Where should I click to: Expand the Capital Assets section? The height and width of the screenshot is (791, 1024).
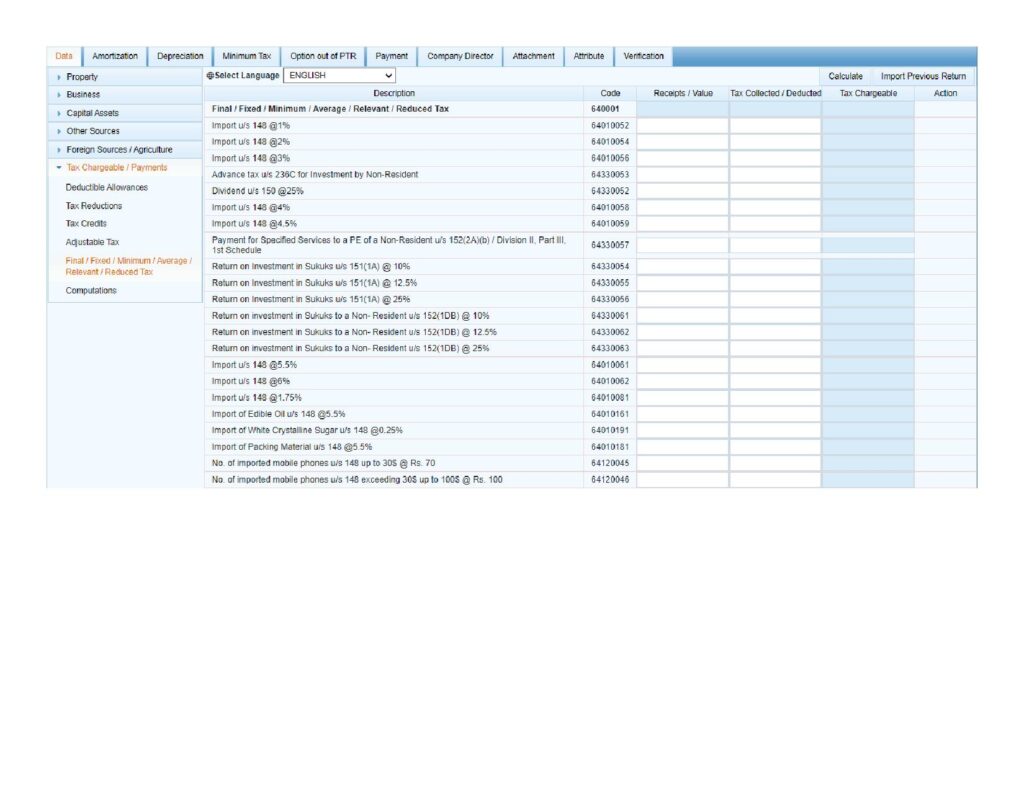(92, 113)
